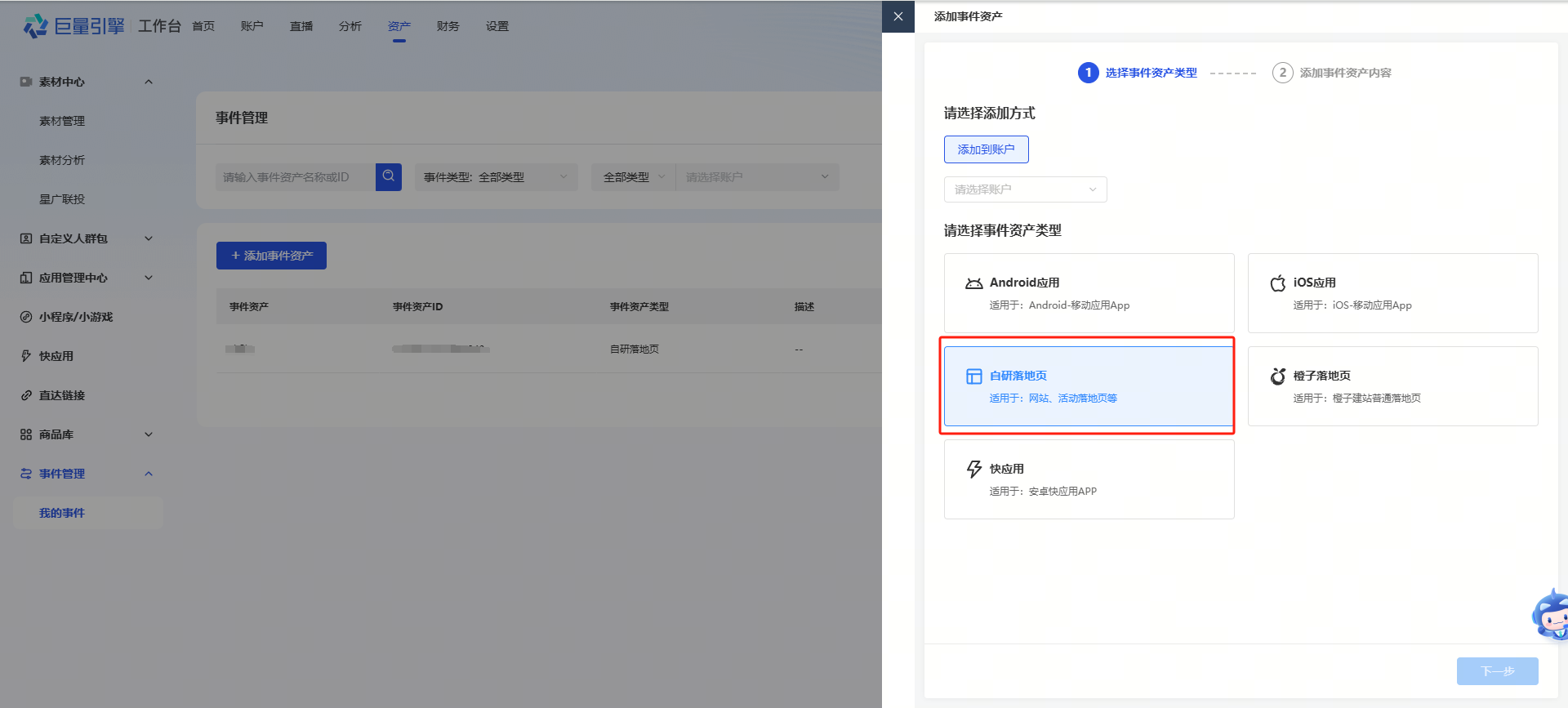Open the 请选择账户 dropdown in panel

pos(1025,189)
